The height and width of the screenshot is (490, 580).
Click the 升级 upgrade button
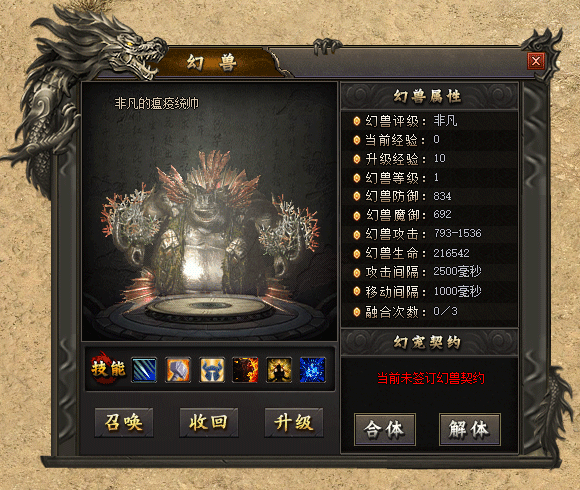click(294, 423)
